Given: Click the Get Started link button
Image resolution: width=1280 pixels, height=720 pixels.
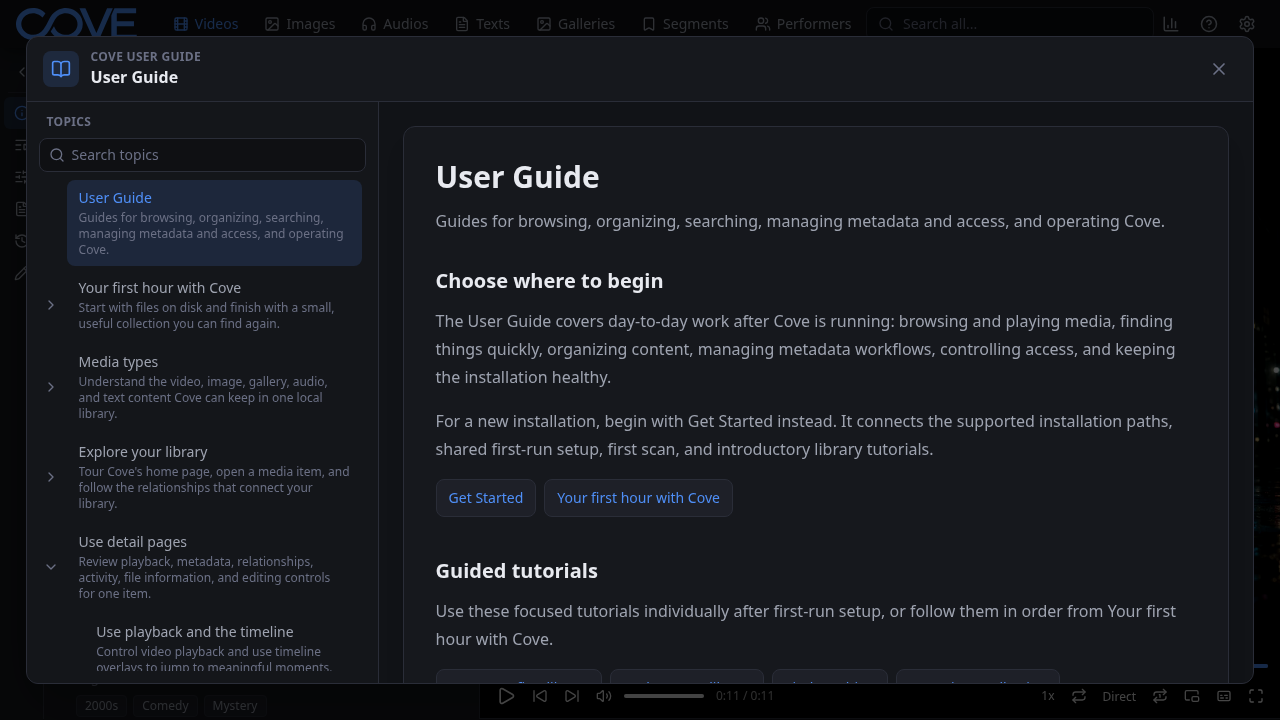Looking at the screenshot, I should click(x=485, y=498).
